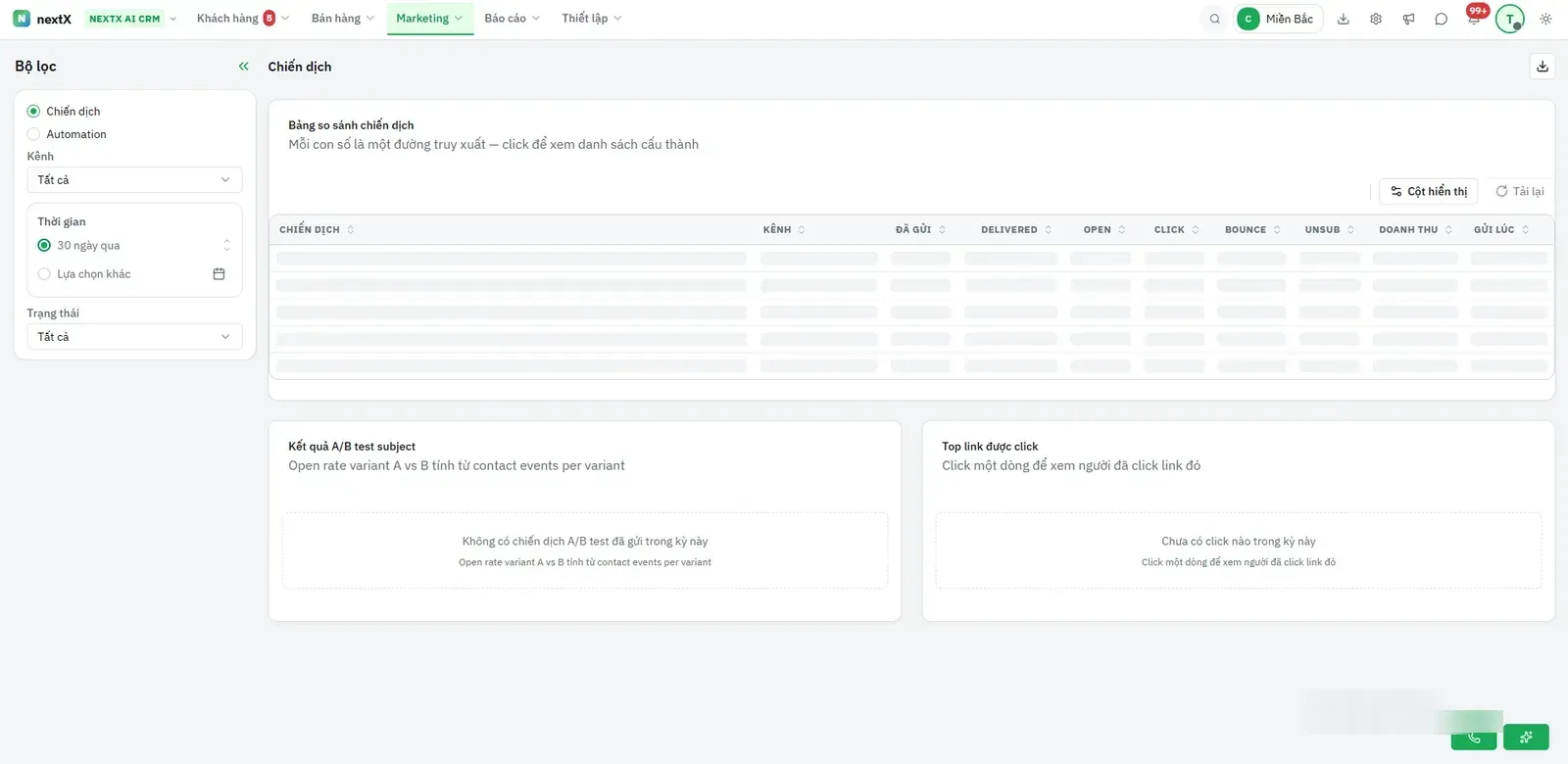1568x764 pixels.
Task: Sort by the KÊNH column header
Action: 784,230
